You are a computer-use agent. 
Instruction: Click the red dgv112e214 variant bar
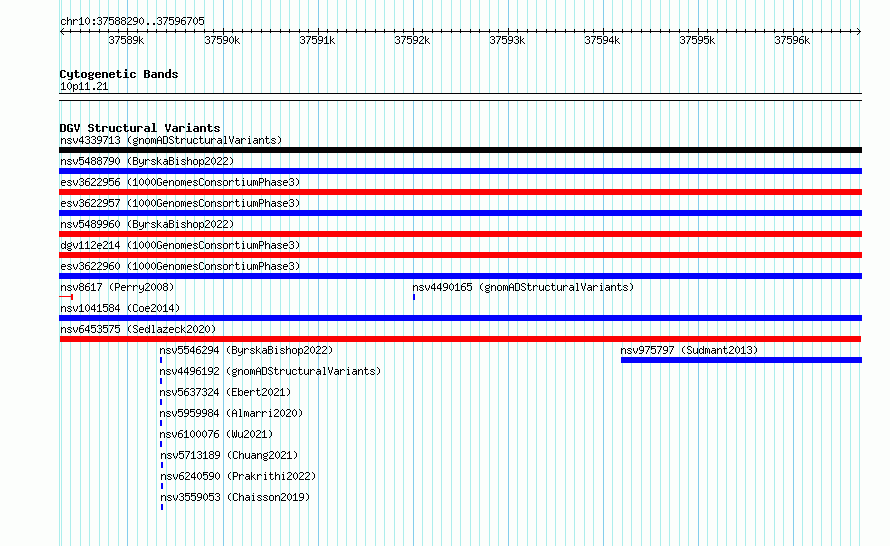click(x=460, y=255)
